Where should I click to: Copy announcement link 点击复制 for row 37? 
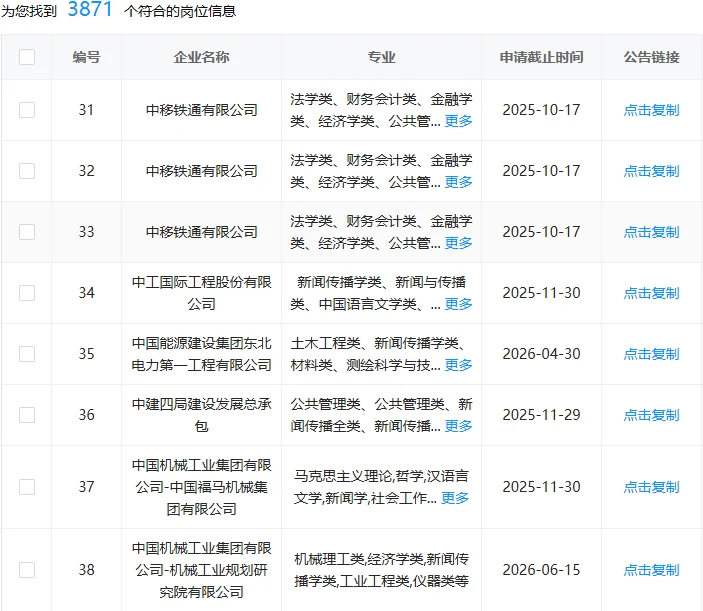coord(651,487)
